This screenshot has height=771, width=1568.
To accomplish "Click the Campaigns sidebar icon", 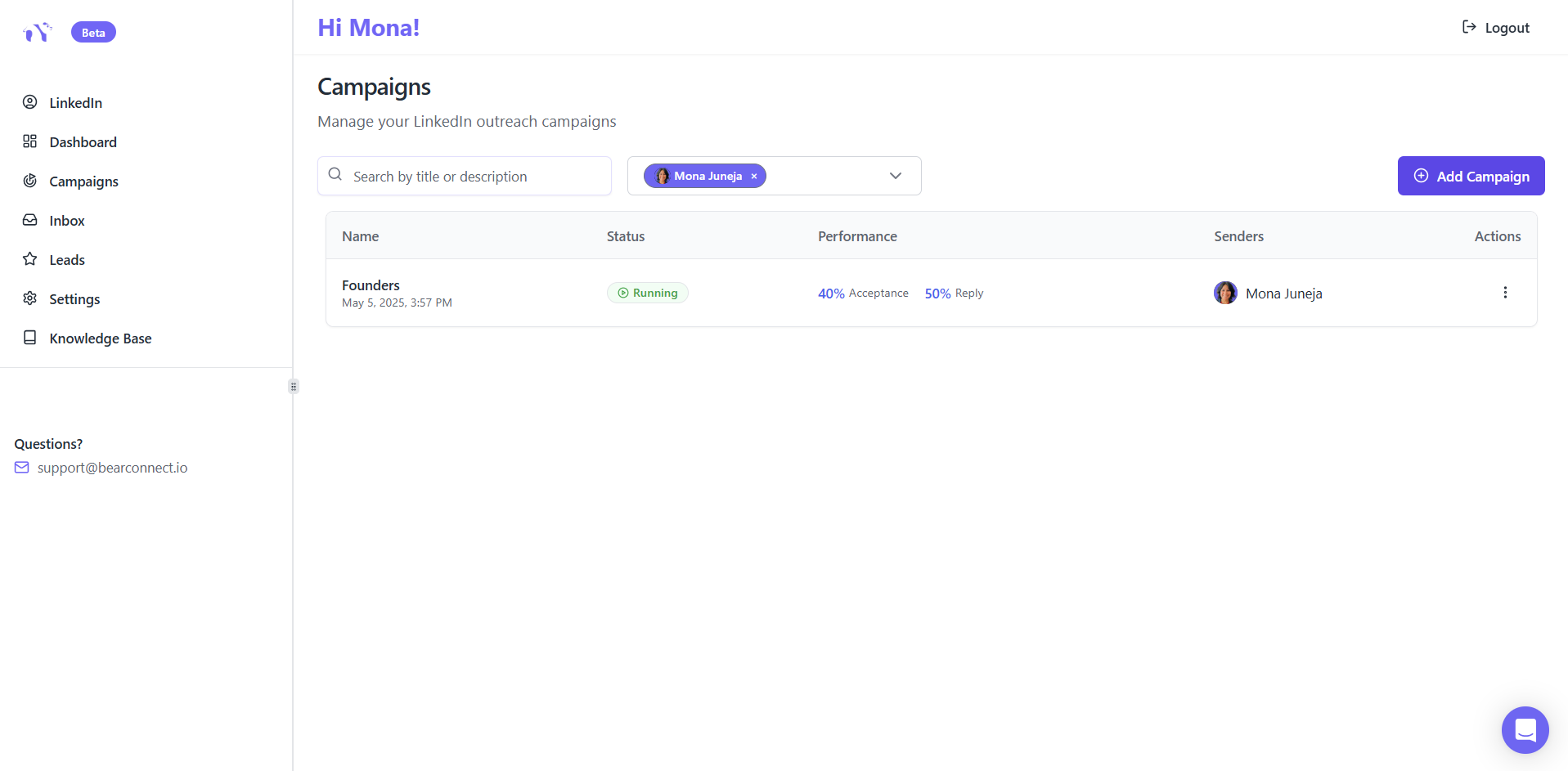I will (x=30, y=181).
